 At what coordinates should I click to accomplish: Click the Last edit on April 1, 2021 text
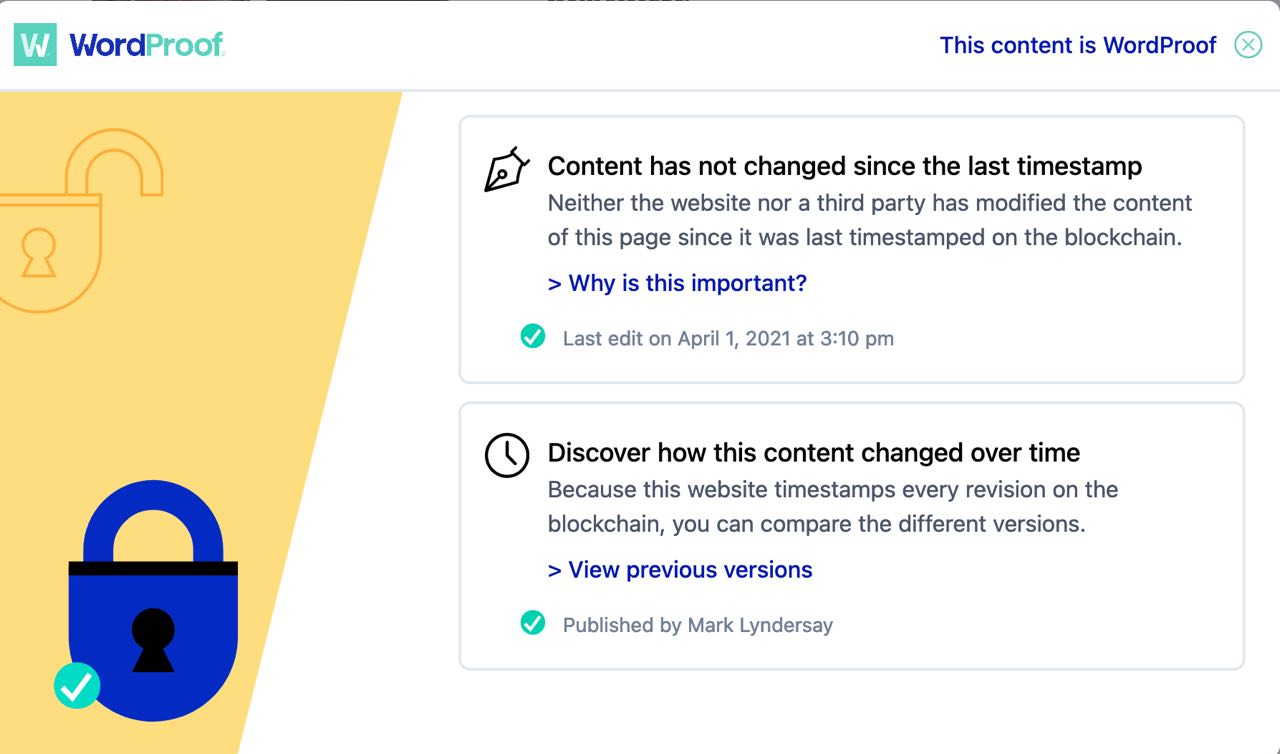pos(728,338)
